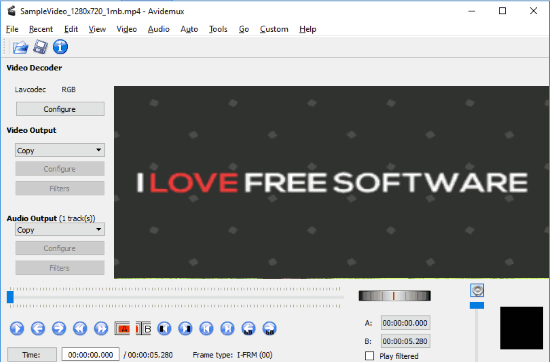Click Configure under Audio Output

[x=60, y=248]
